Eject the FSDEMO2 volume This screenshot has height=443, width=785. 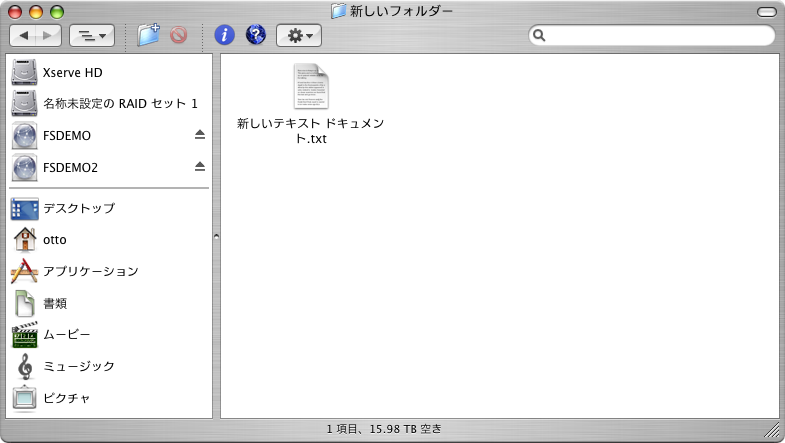[x=199, y=166]
